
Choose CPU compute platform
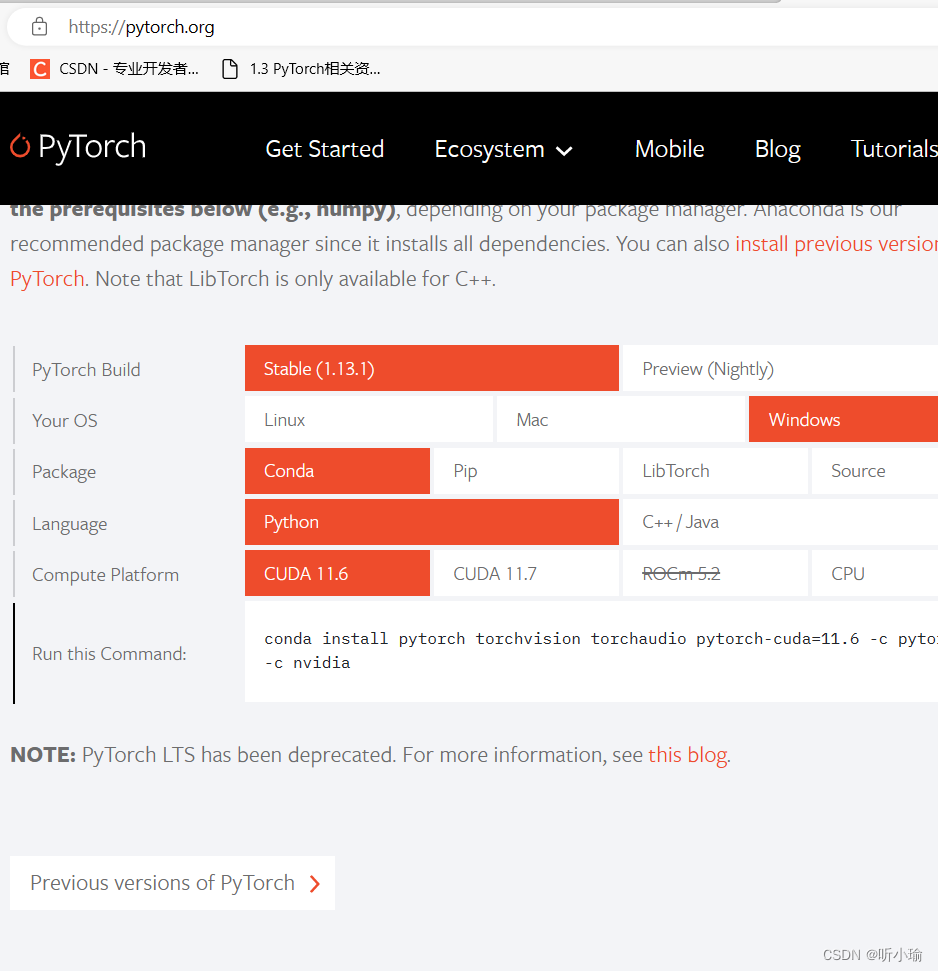(x=875, y=573)
